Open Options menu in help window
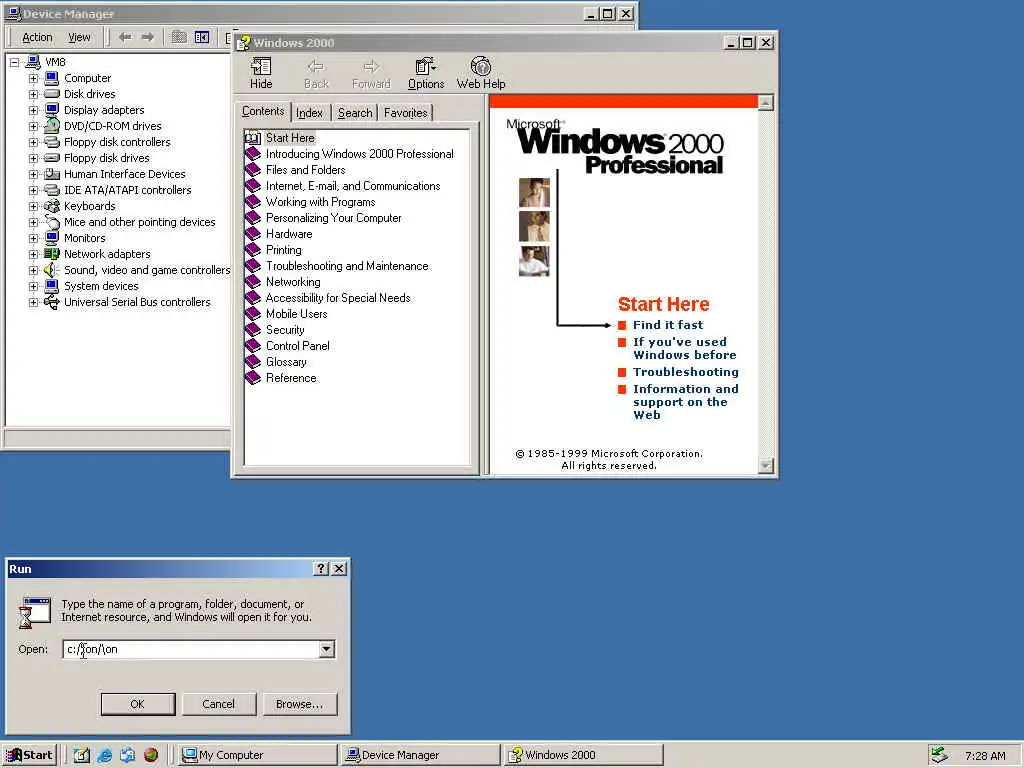Screen dimensions: 1024x768 point(426,73)
